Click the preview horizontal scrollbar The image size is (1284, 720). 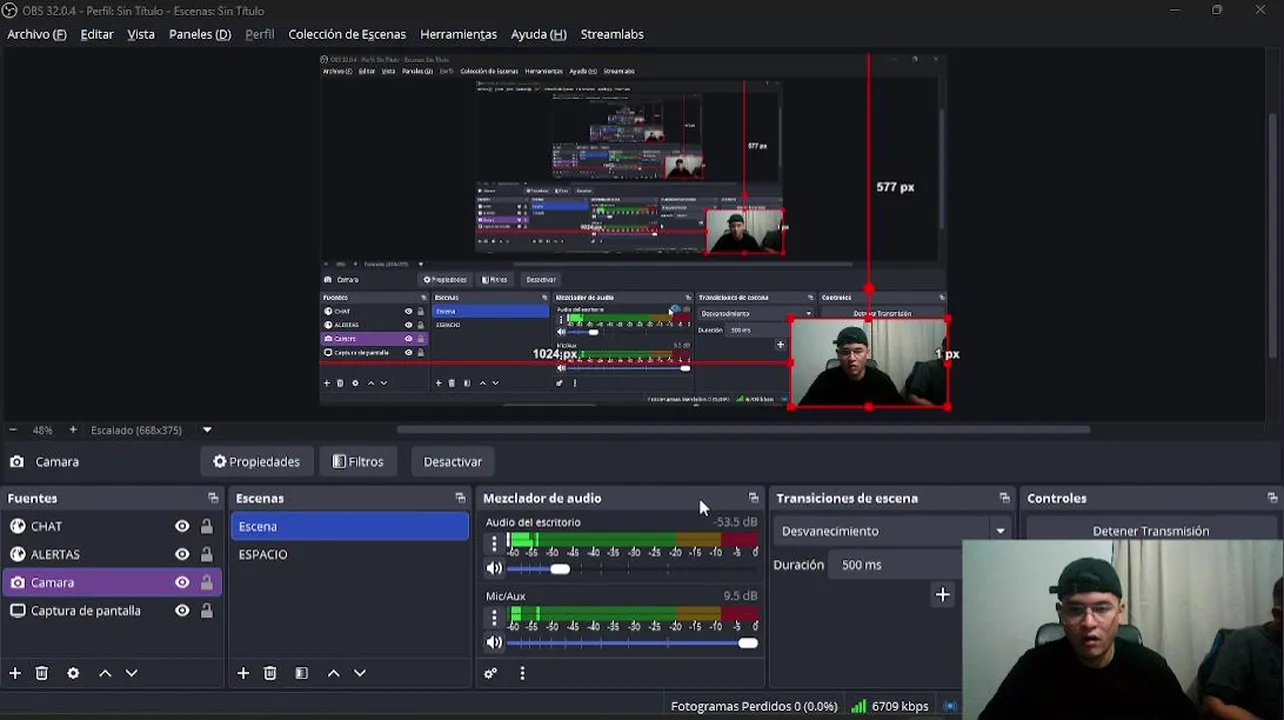coord(743,430)
